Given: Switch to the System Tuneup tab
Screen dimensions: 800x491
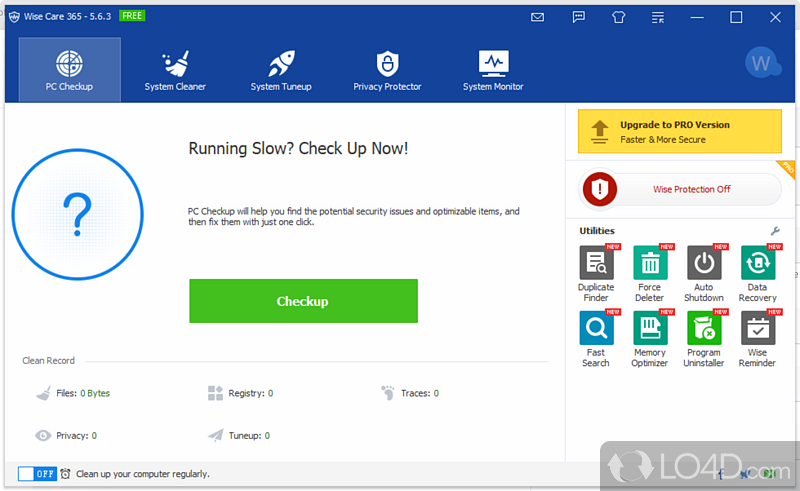Looking at the screenshot, I should pos(281,70).
